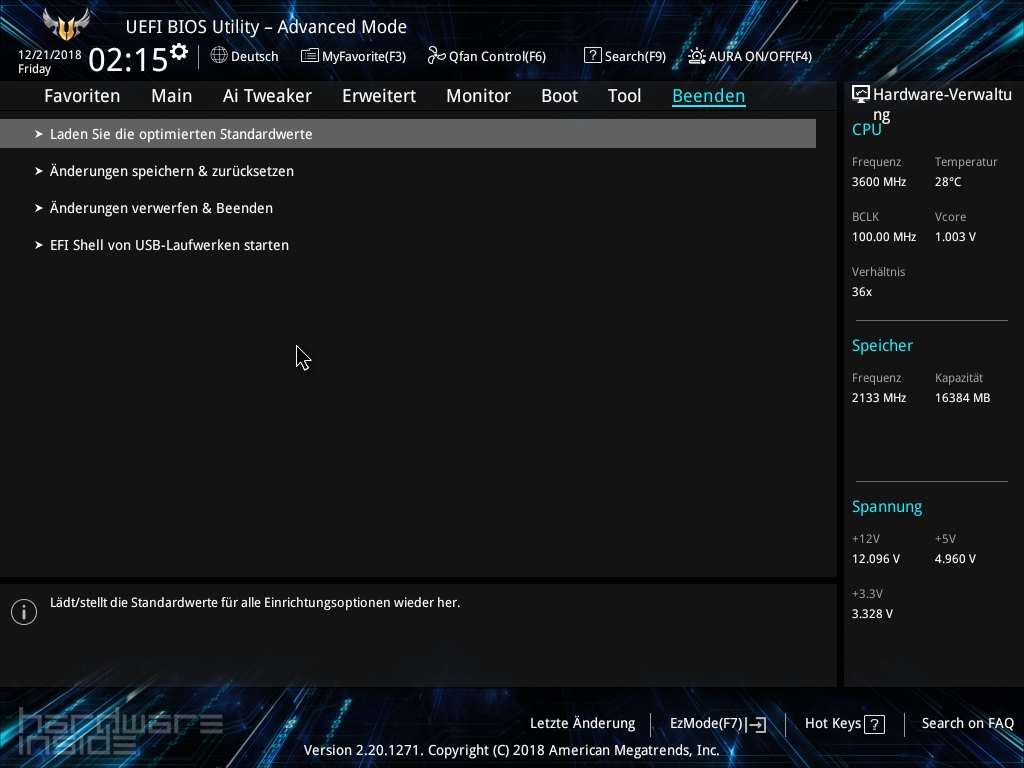Switch to EzMode(F7) label
Image resolution: width=1024 pixels, height=768 pixels.
[x=707, y=724]
